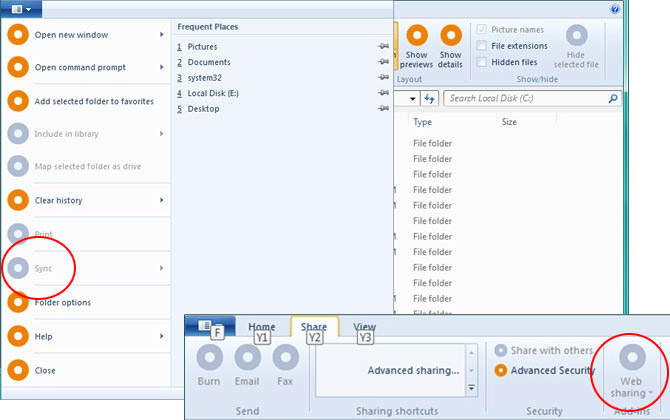Screen dimensions: 670x420
Task: Click the Show details icon
Action: (x=450, y=35)
